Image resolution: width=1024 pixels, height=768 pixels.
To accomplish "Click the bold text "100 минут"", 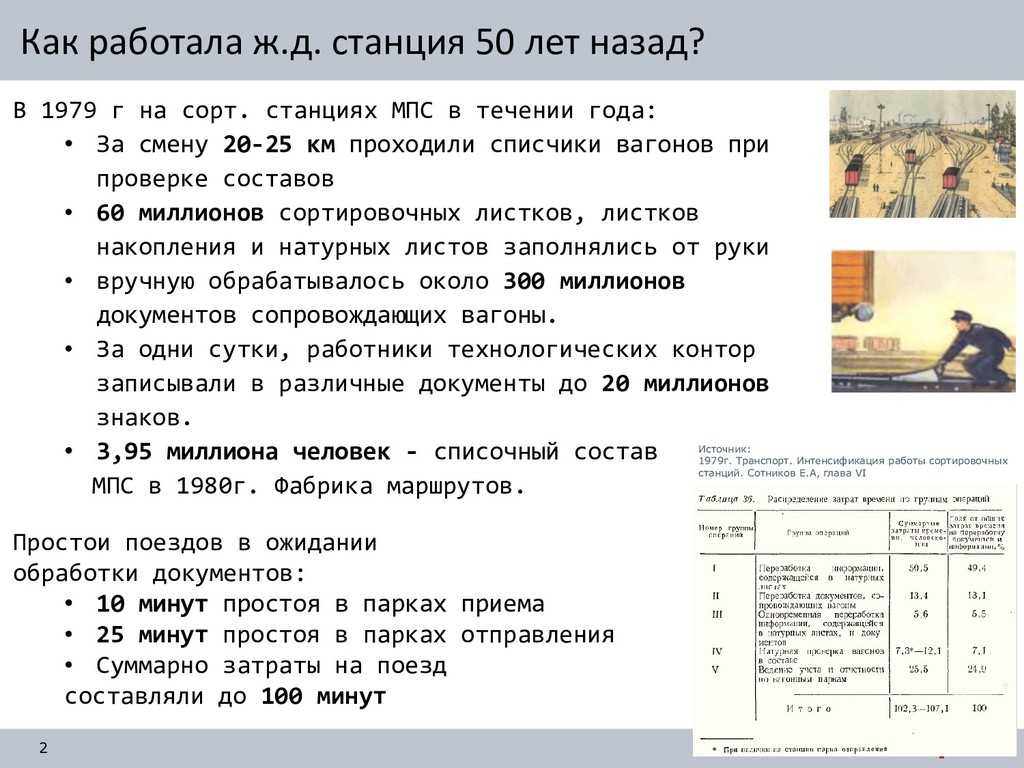I will click(x=323, y=697).
